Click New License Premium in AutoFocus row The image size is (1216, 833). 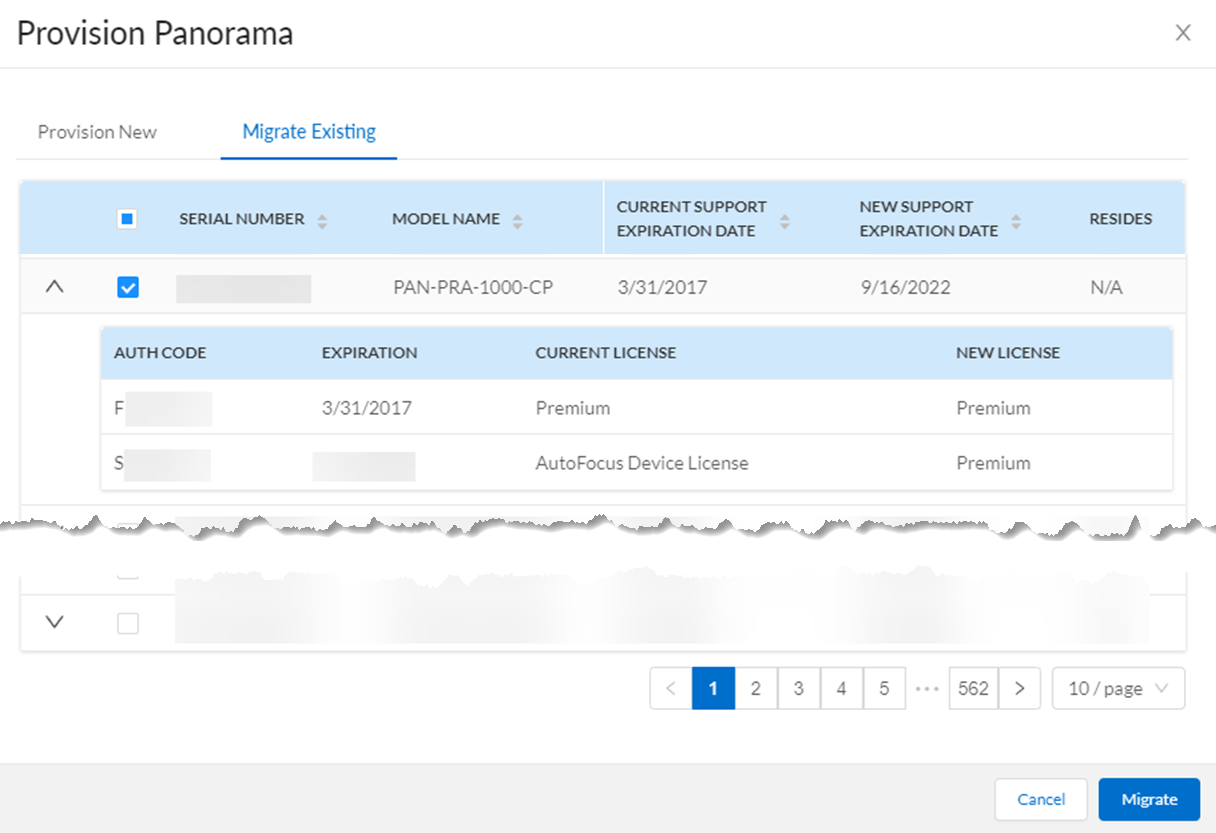tap(993, 463)
